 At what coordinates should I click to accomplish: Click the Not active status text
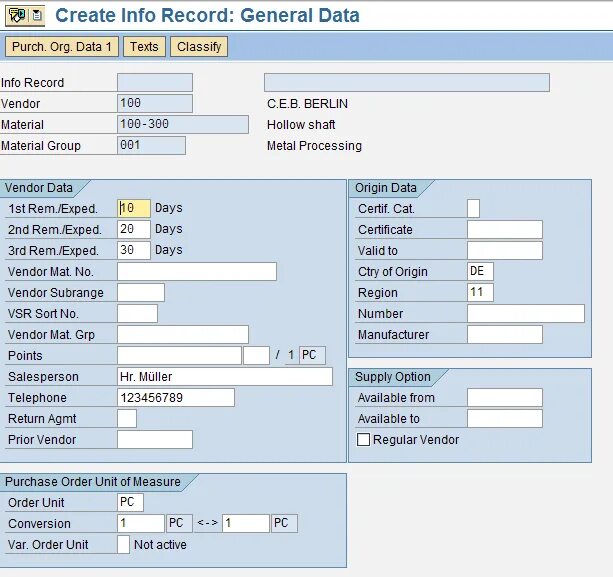click(x=160, y=545)
